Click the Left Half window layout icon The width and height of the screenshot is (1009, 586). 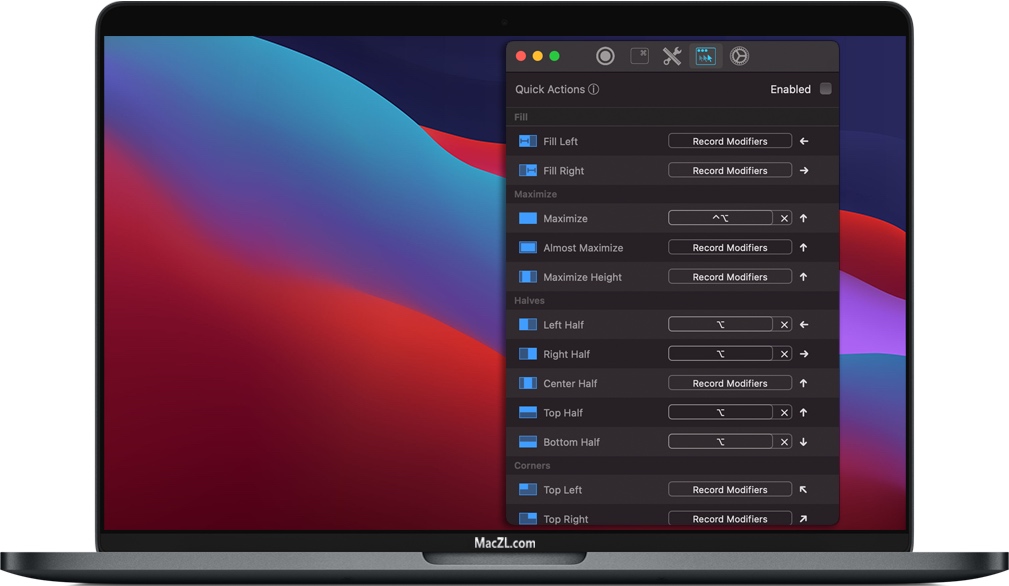[526, 324]
